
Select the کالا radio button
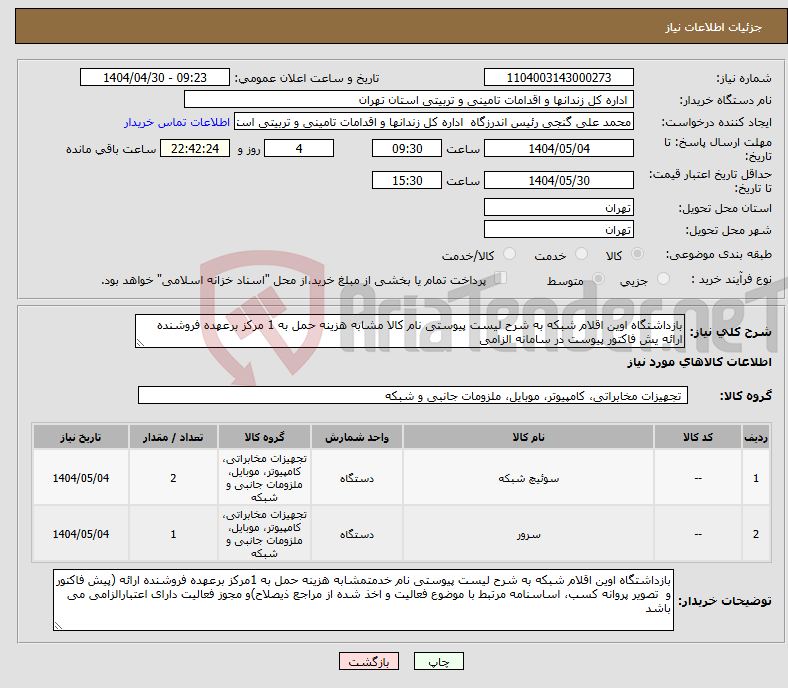(637, 254)
